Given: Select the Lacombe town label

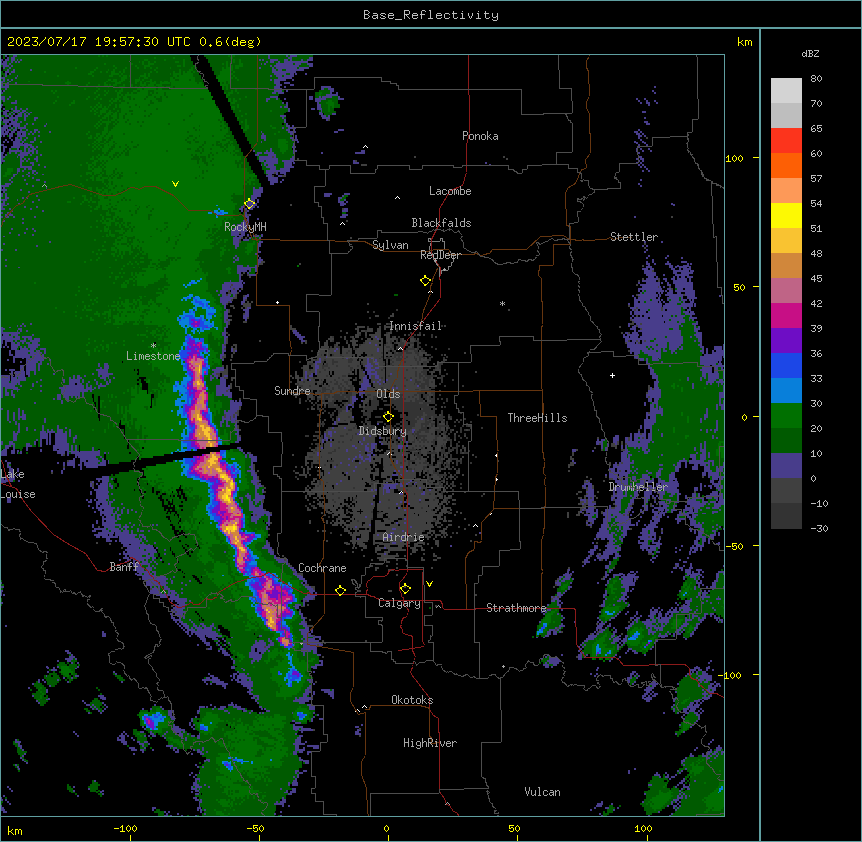Looking at the screenshot, I should coord(450,191).
